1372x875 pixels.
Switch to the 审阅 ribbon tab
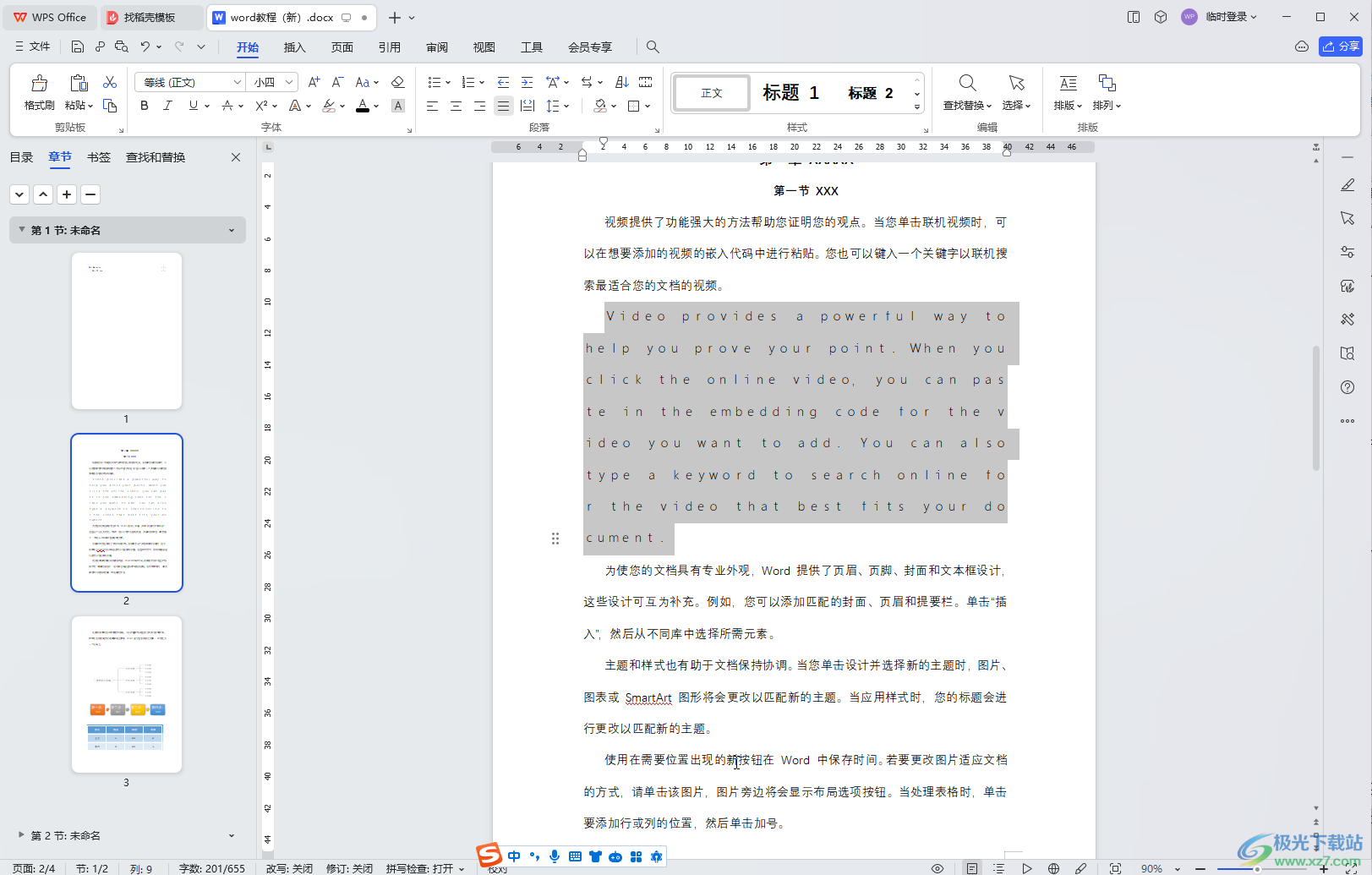pos(437,47)
